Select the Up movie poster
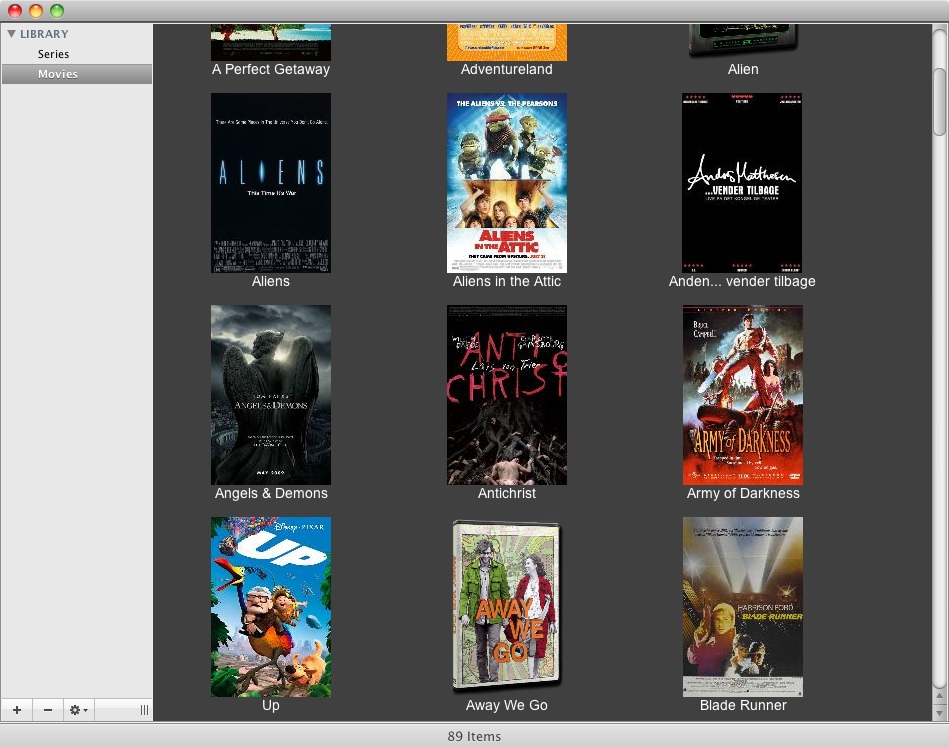The image size is (949, 747). click(271, 607)
